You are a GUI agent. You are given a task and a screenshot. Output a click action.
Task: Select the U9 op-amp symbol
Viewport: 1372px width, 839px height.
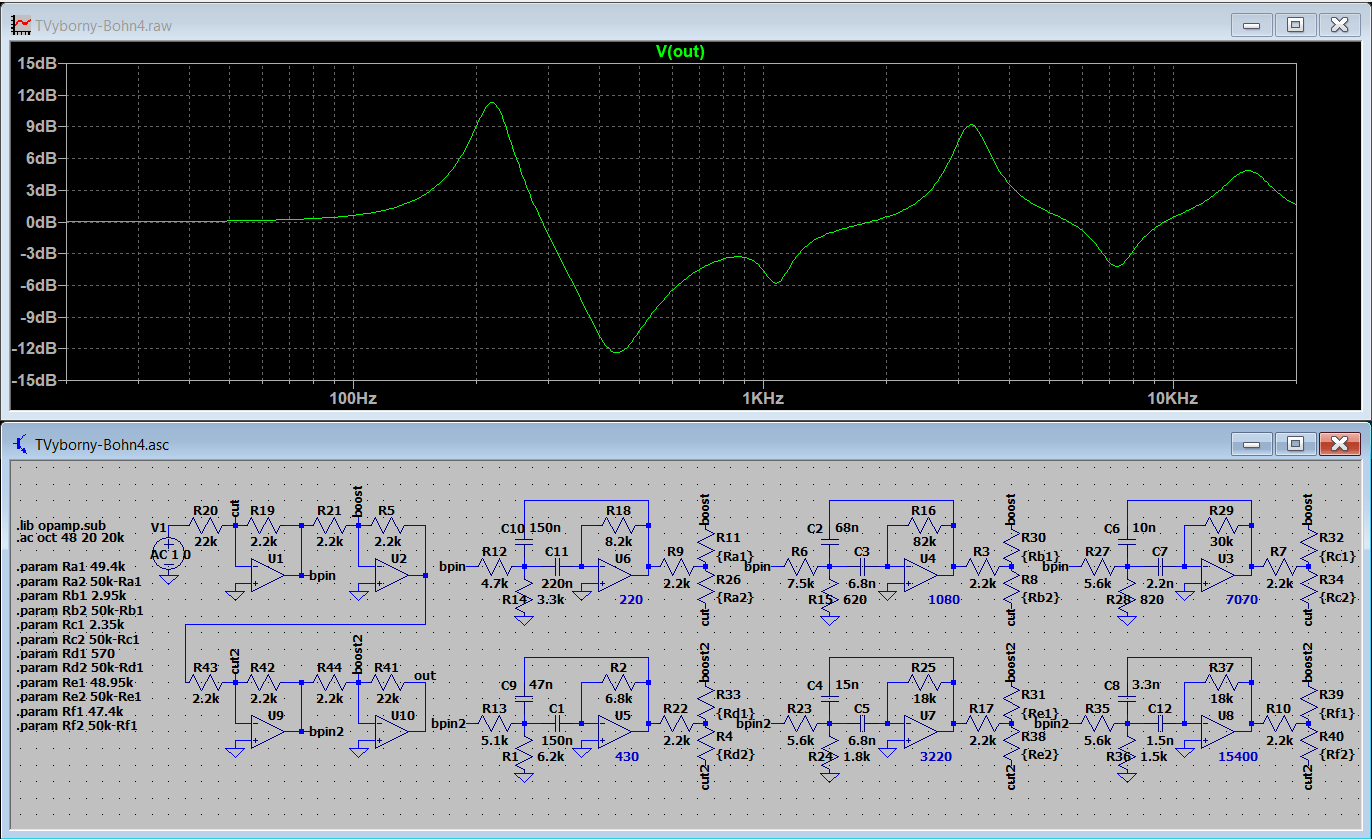click(269, 731)
